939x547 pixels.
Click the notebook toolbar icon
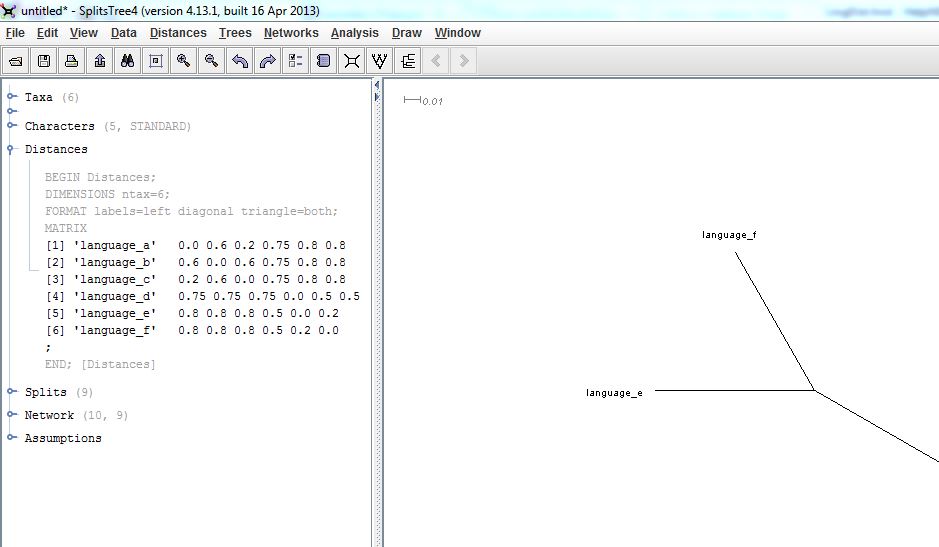tap(323, 61)
